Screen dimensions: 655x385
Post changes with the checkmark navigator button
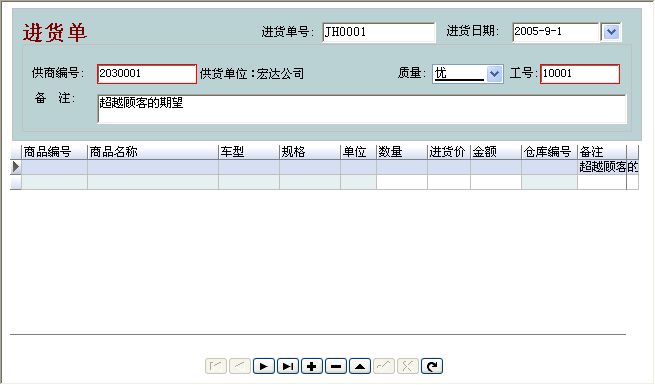tap(384, 366)
